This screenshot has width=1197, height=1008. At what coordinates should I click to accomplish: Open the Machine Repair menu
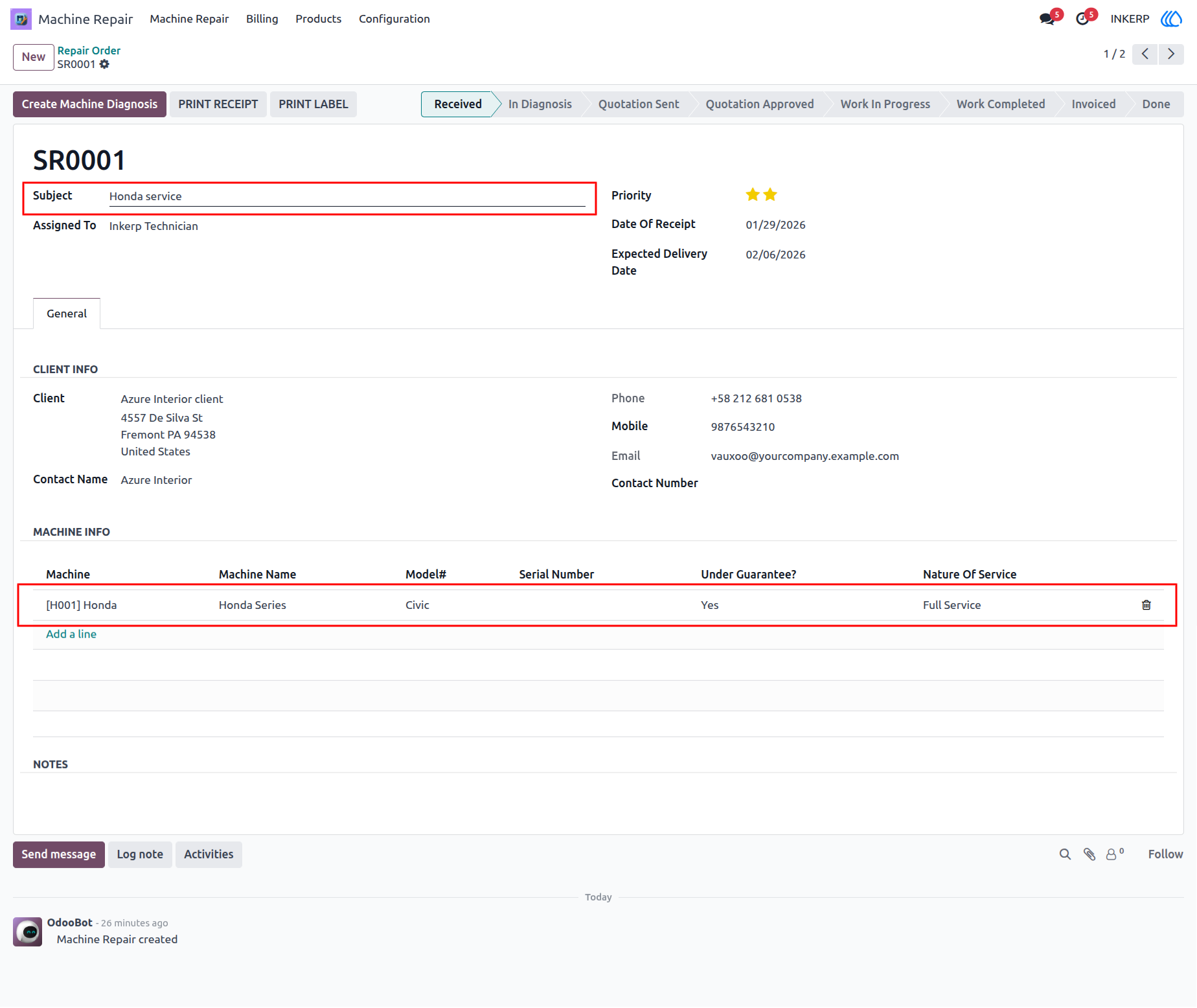pos(189,19)
